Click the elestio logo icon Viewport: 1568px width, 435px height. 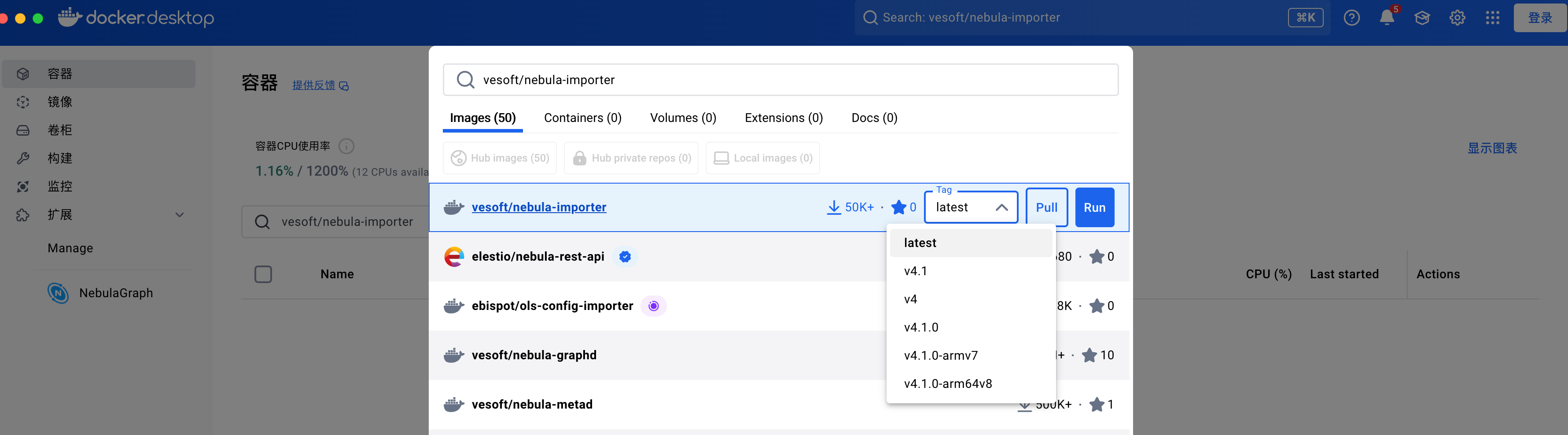(x=454, y=257)
